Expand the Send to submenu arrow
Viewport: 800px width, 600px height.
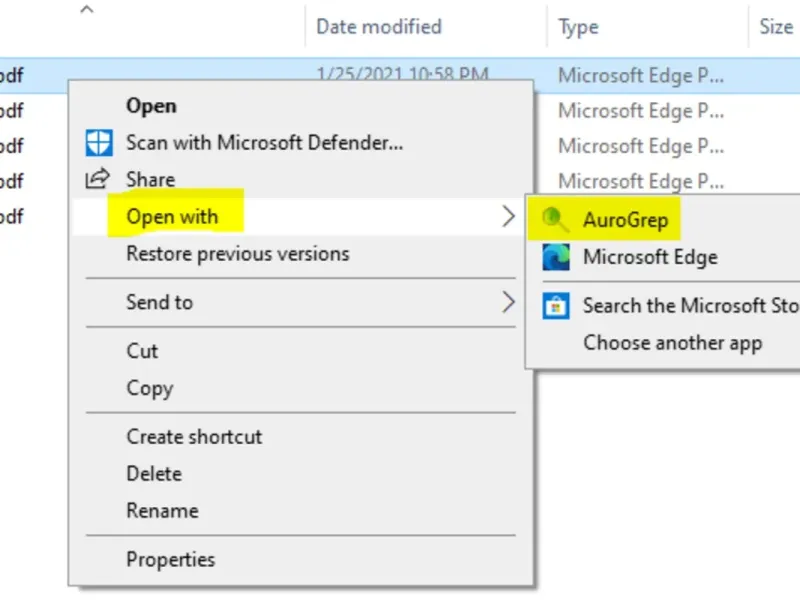[508, 301]
